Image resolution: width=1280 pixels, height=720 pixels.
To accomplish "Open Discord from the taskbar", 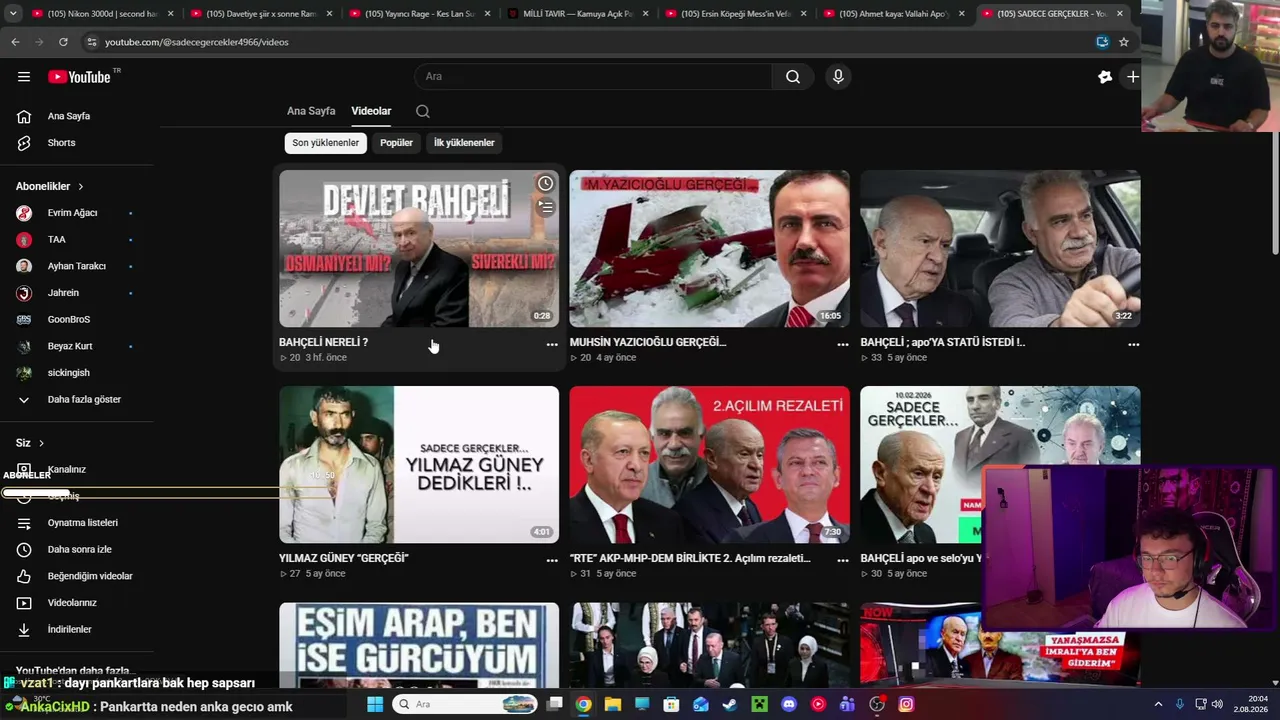I will click(789, 704).
